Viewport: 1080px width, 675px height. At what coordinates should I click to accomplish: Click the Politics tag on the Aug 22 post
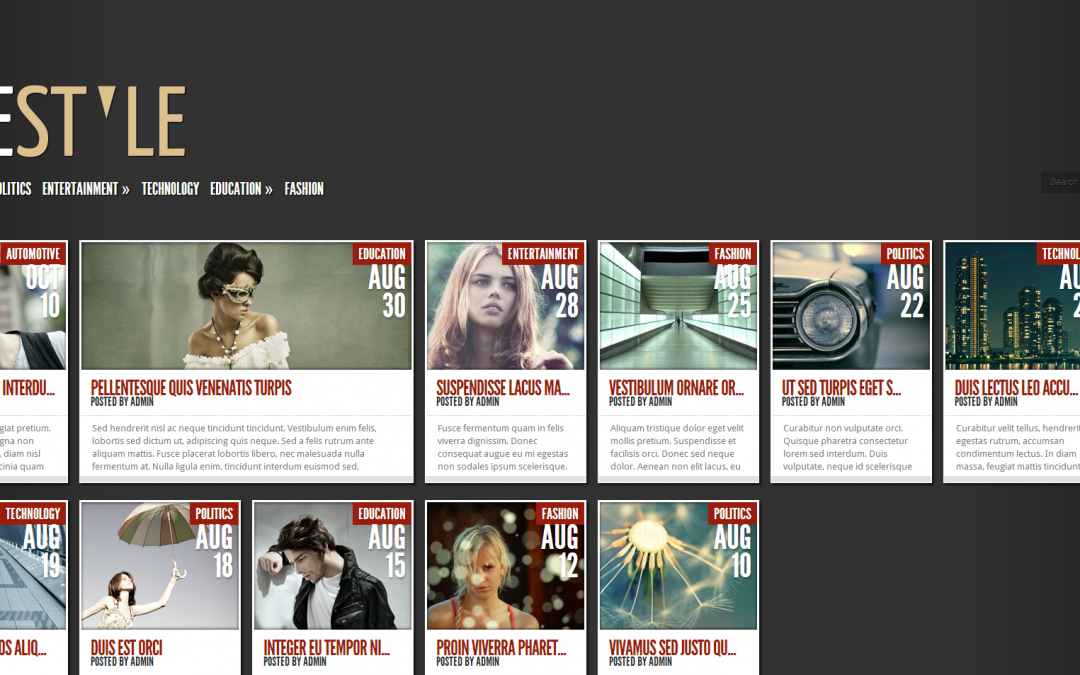pyautogui.click(x=905, y=253)
